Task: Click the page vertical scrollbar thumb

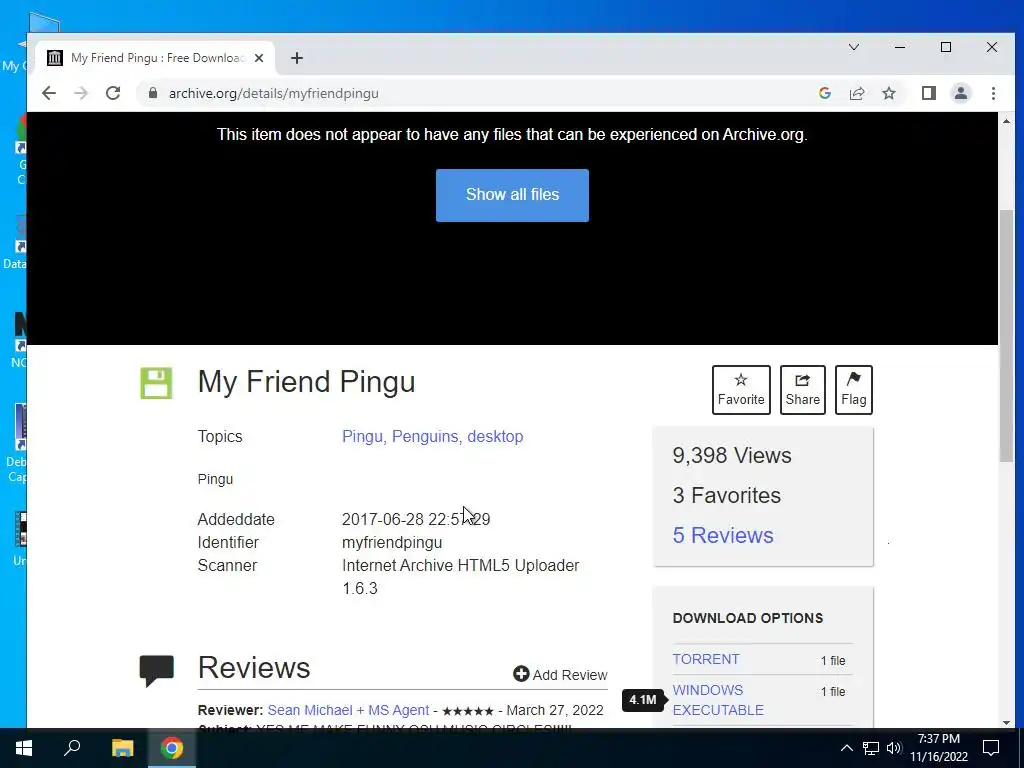Action: click(x=1006, y=336)
